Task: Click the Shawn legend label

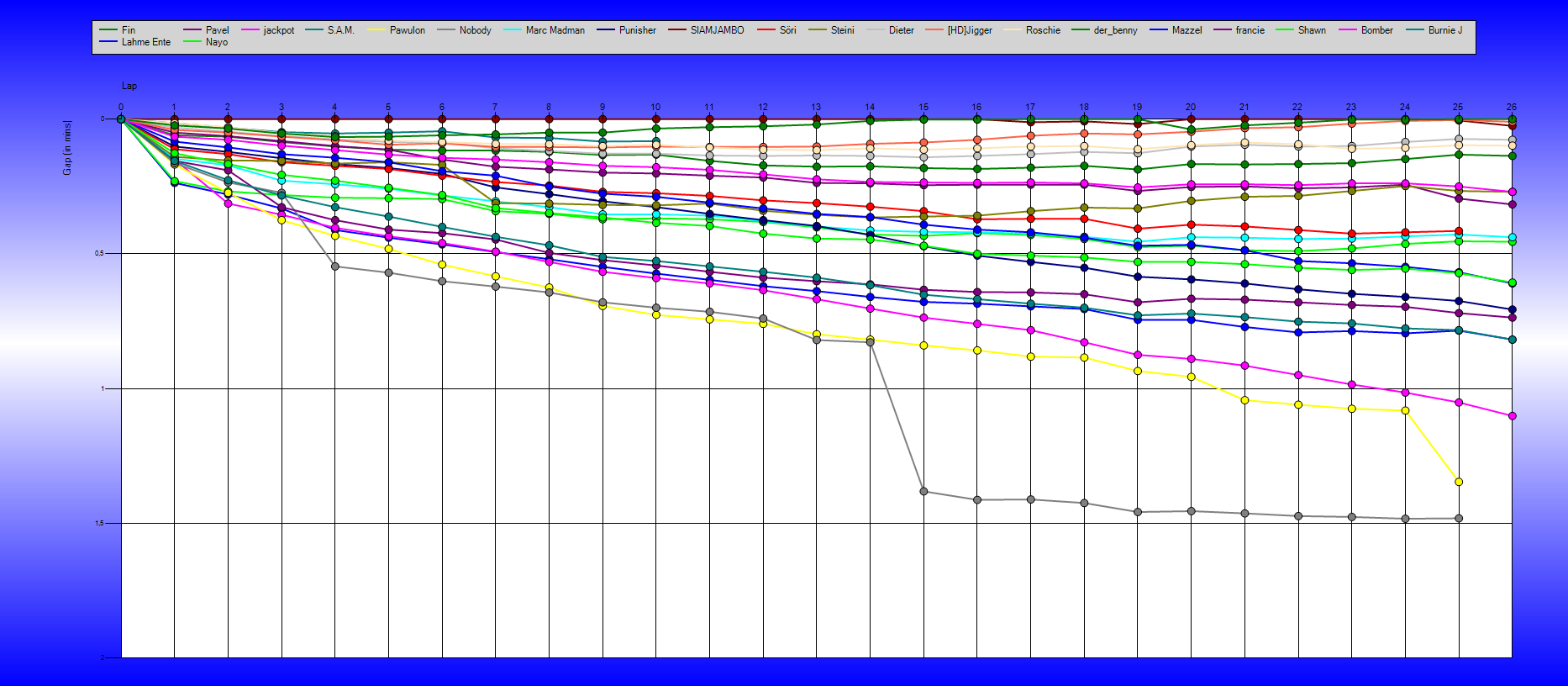Action: (x=1312, y=30)
